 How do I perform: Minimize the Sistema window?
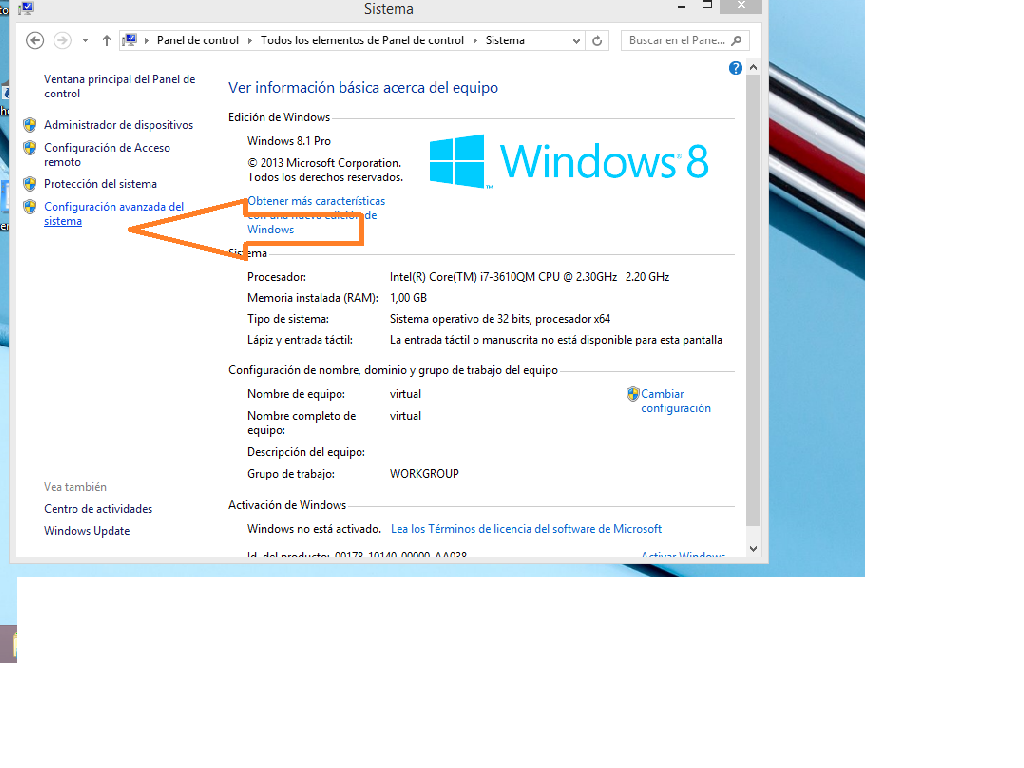681,7
